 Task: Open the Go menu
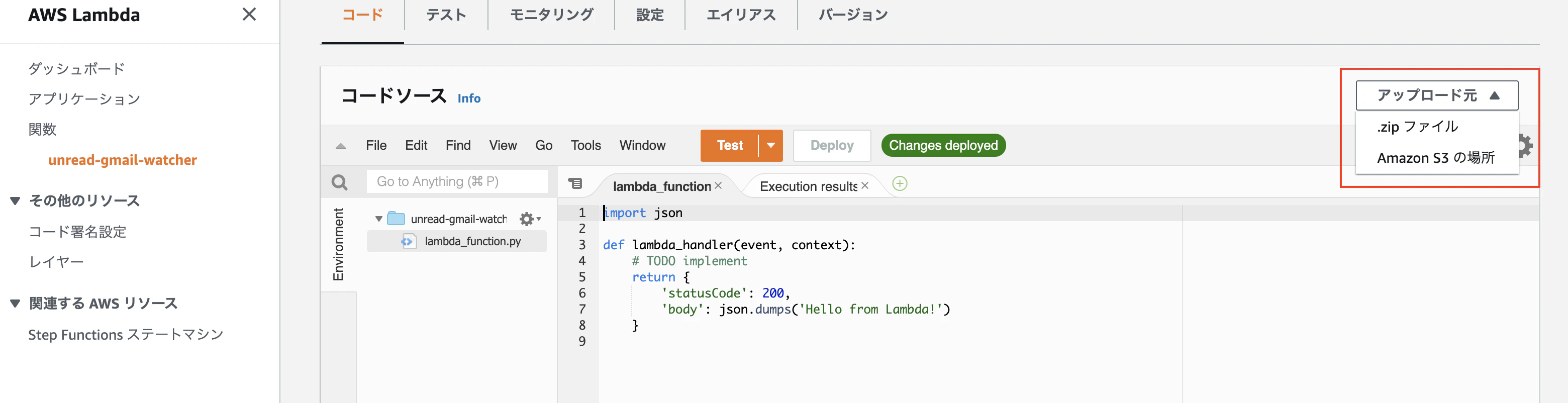(544, 146)
